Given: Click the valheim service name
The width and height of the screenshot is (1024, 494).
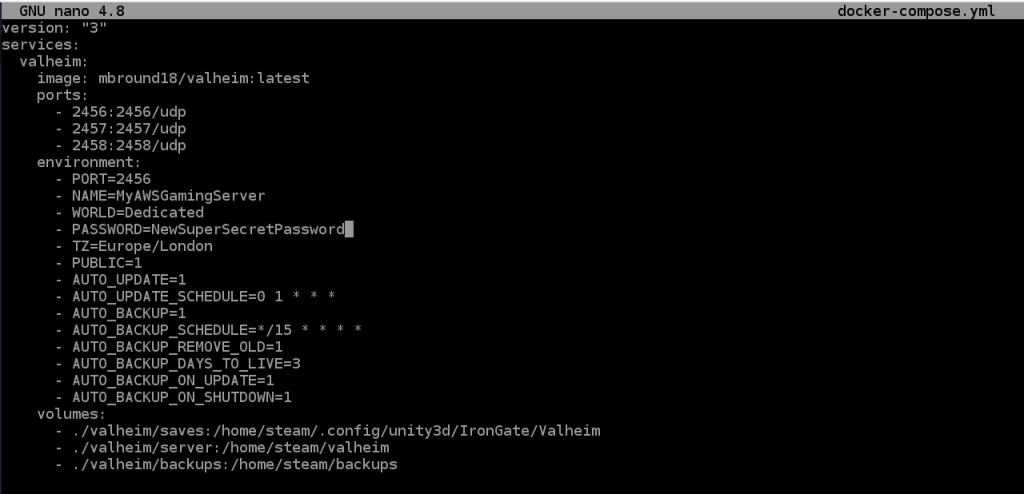Looking at the screenshot, I should pos(54,61).
